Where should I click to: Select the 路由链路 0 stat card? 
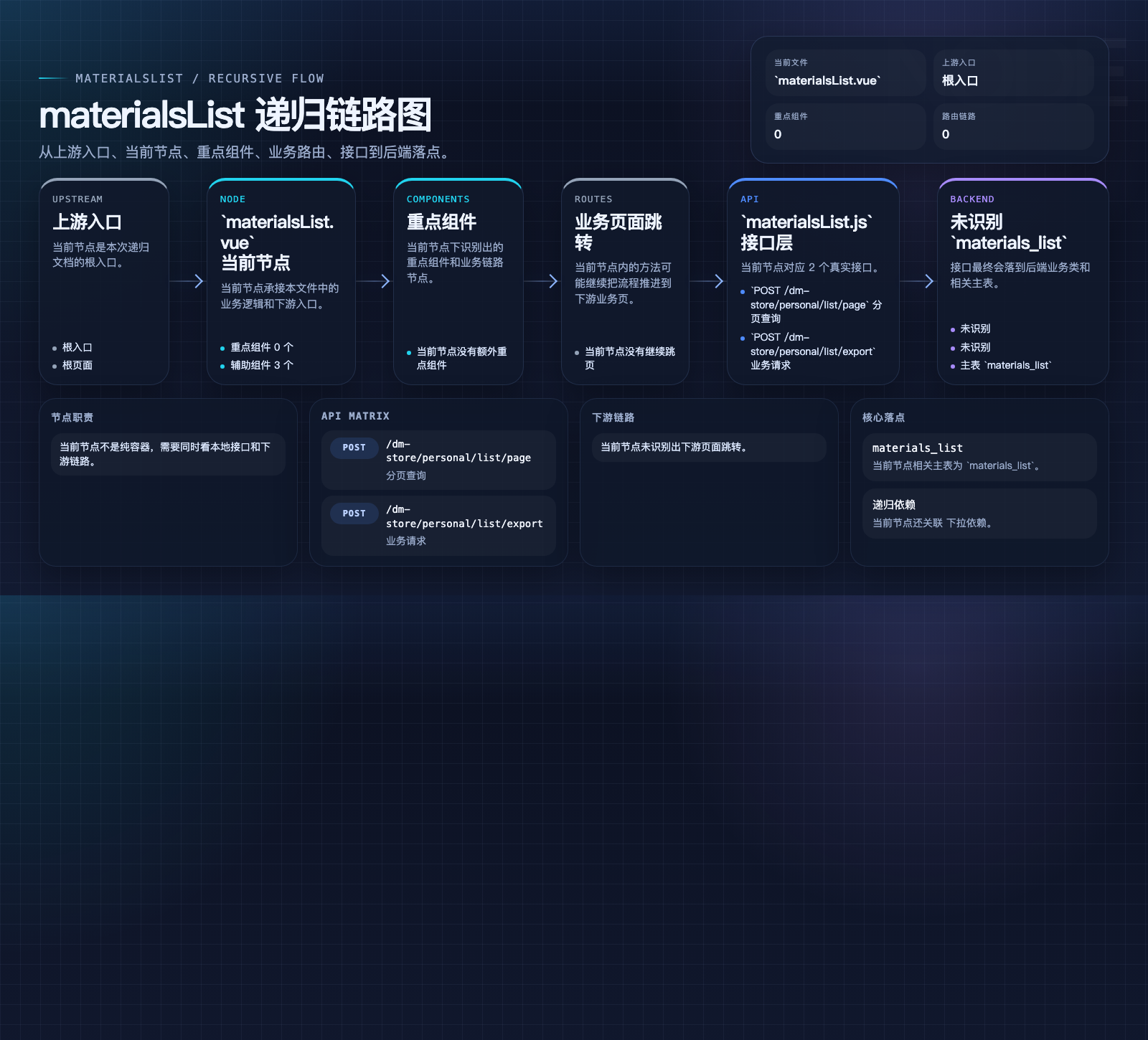pyautogui.click(x=1013, y=126)
